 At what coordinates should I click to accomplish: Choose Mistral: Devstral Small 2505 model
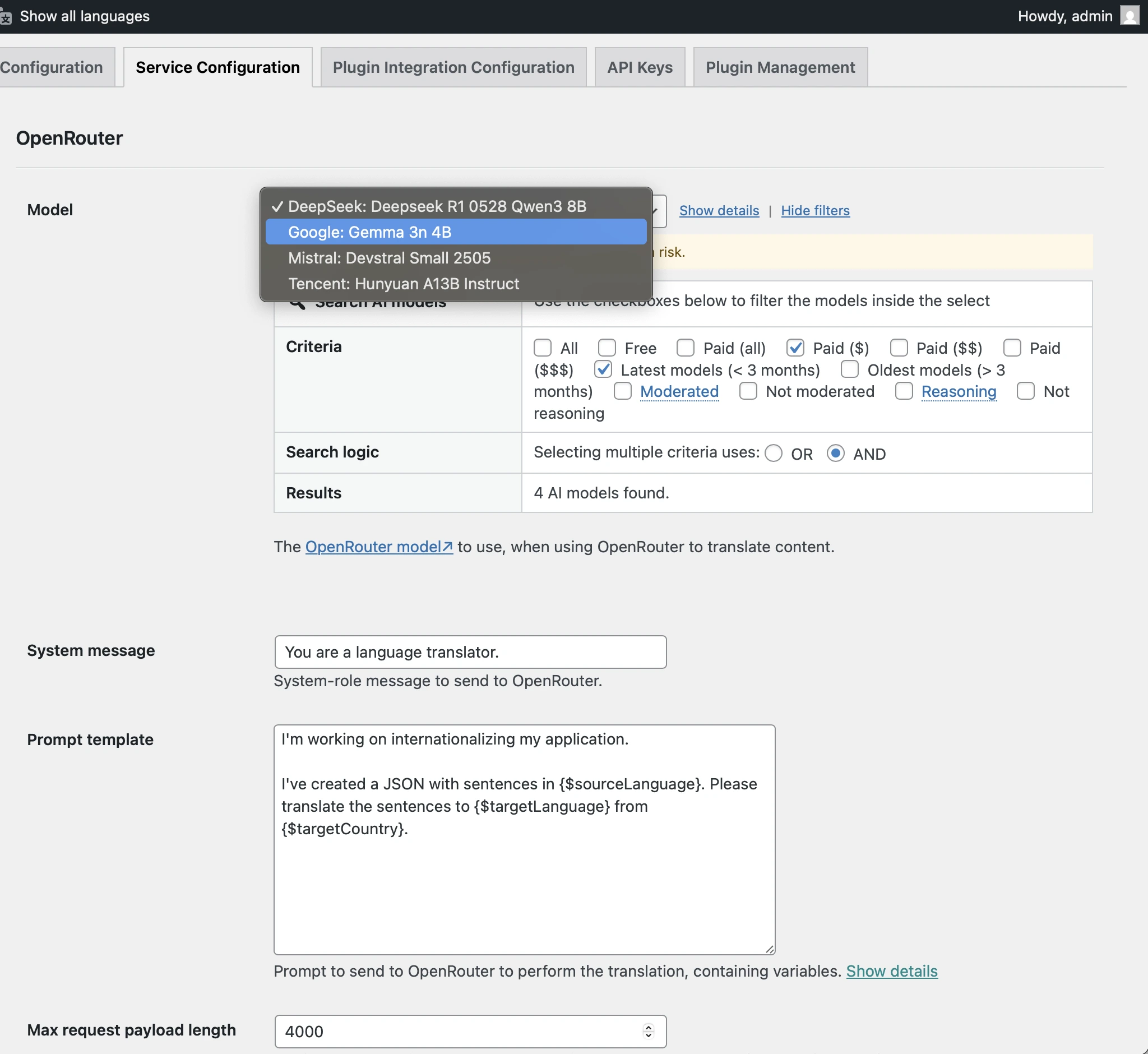[389, 258]
